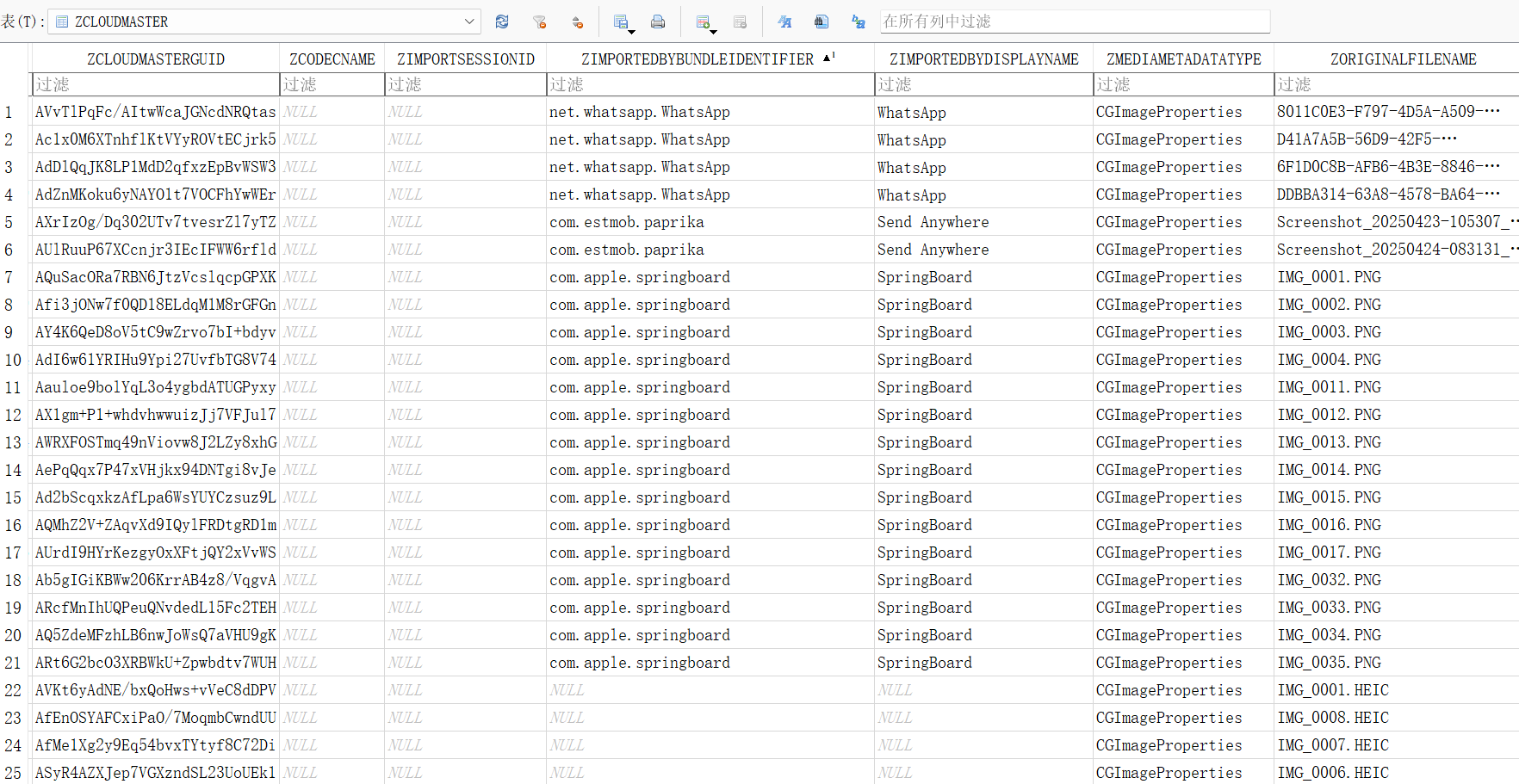Select NULL bundle identifier cell in row 23

(x=710, y=718)
